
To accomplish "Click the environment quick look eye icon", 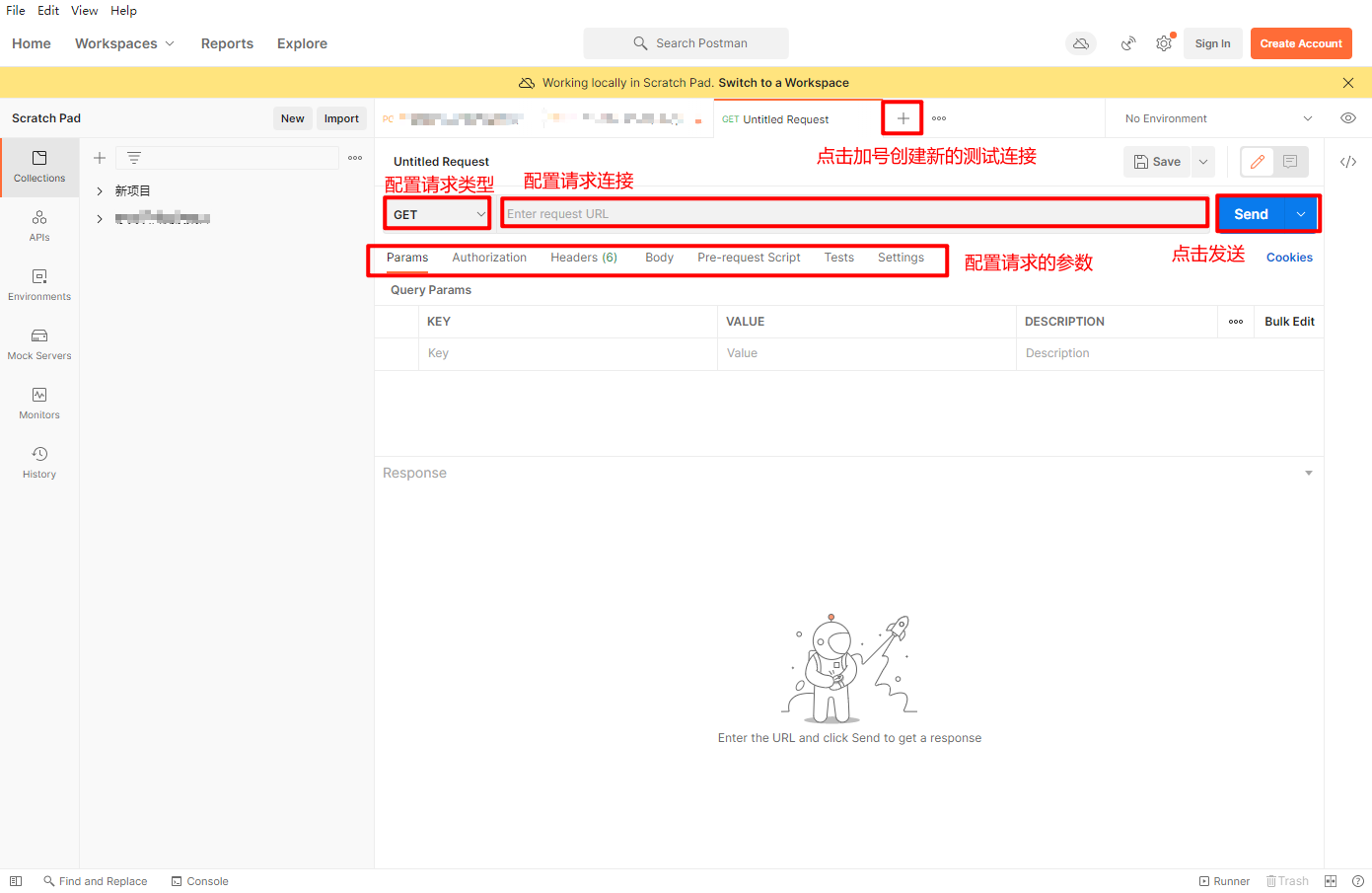I will pyautogui.click(x=1348, y=118).
